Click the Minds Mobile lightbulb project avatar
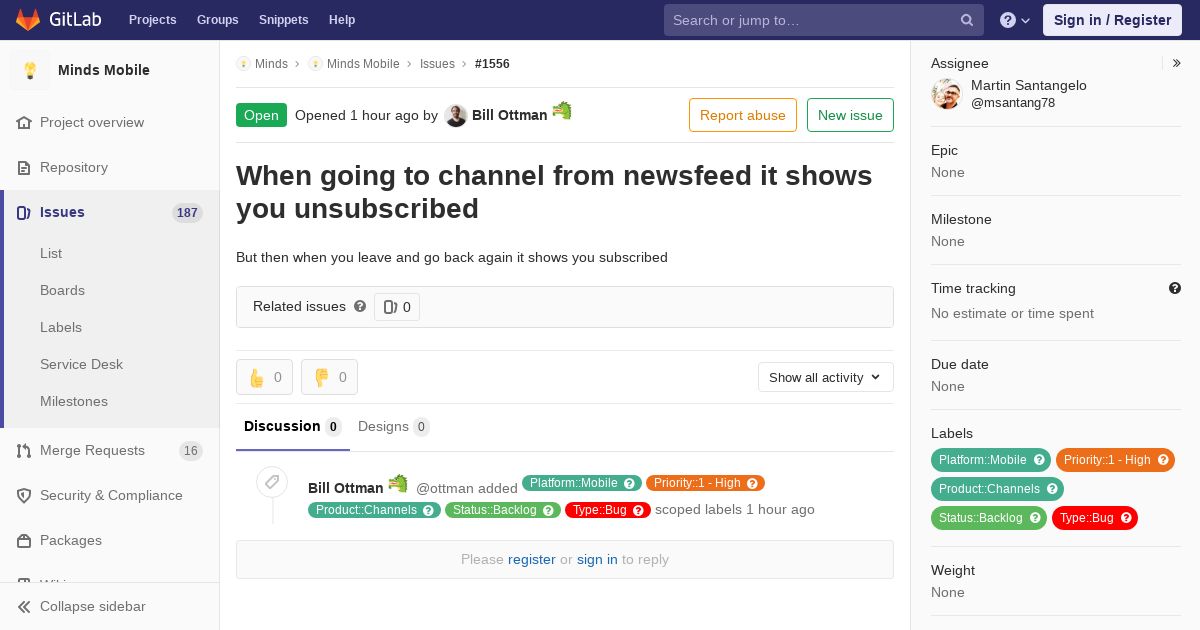The width and height of the screenshot is (1200, 630). [x=30, y=70]
